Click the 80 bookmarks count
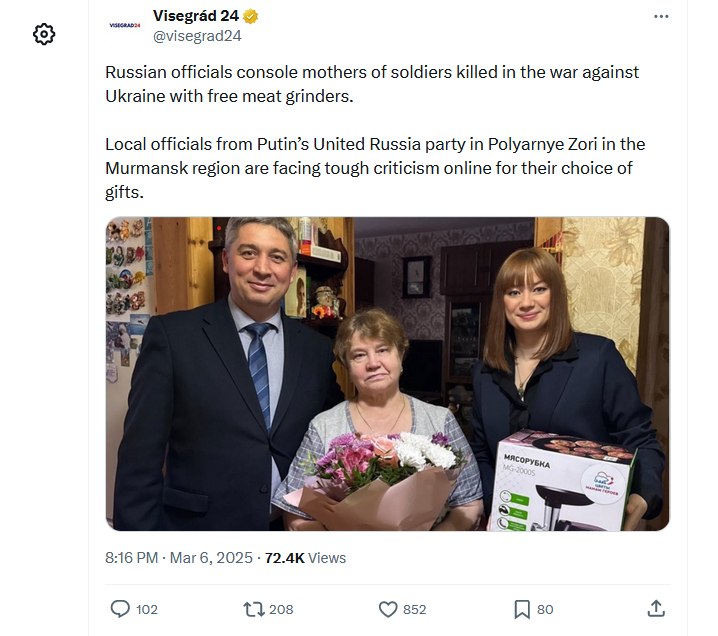The image size is (718, 636). pyautogui.click(x=545, y=609)
